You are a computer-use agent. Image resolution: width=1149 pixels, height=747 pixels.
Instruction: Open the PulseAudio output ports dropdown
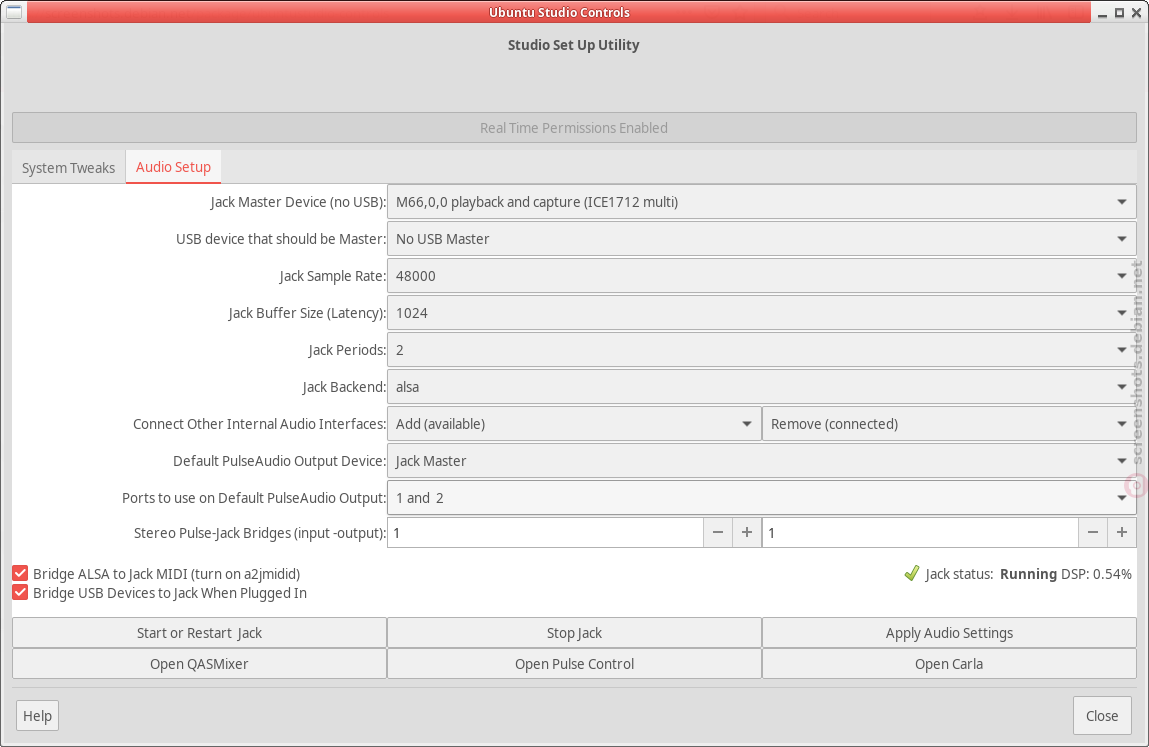762,498
